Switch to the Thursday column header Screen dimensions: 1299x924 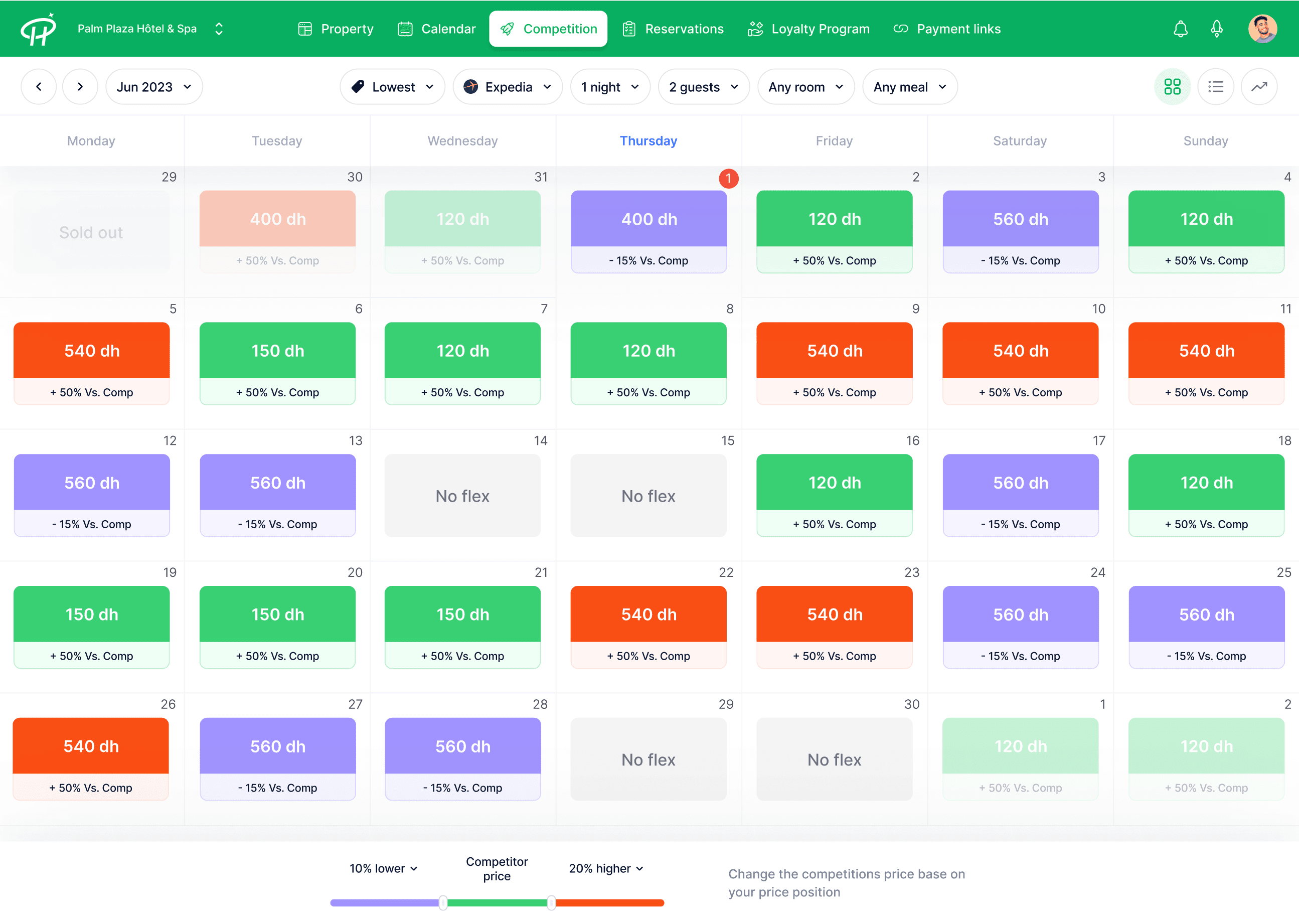[648, 140]
